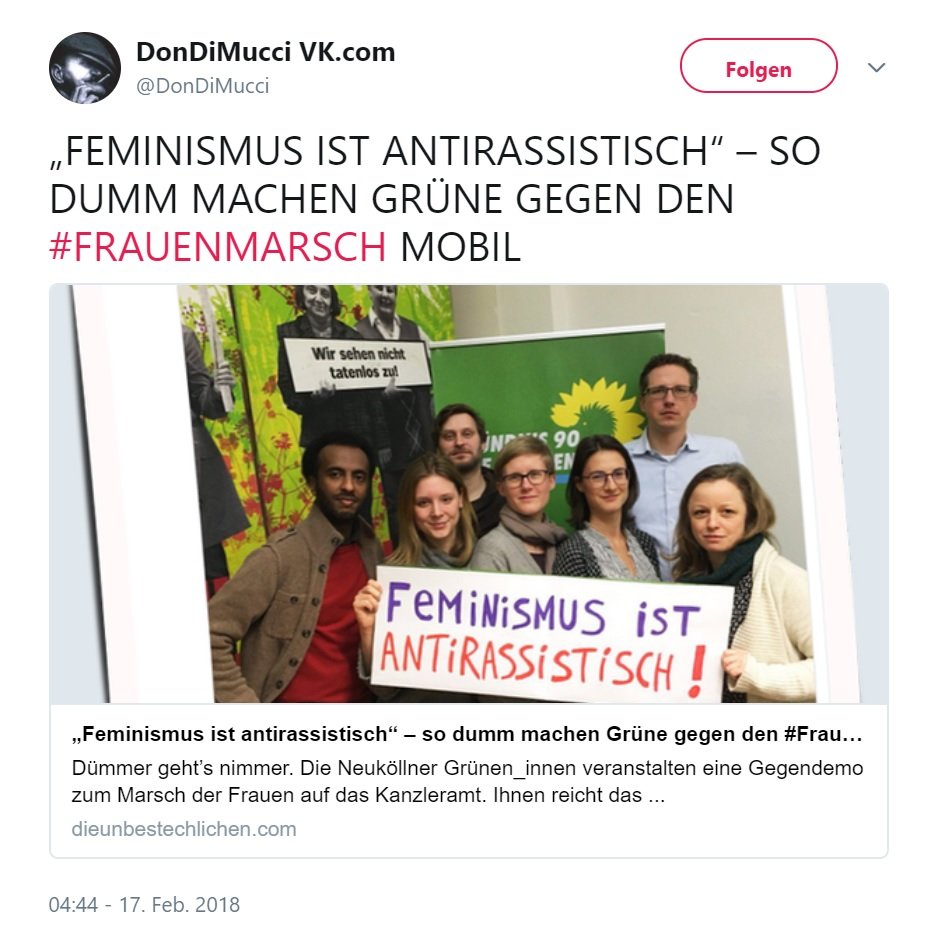Open the #FRAUENMARSCH hashtag link
This screenshot has height=935, width=947.
pyautogui.click(x=218, y=246)
